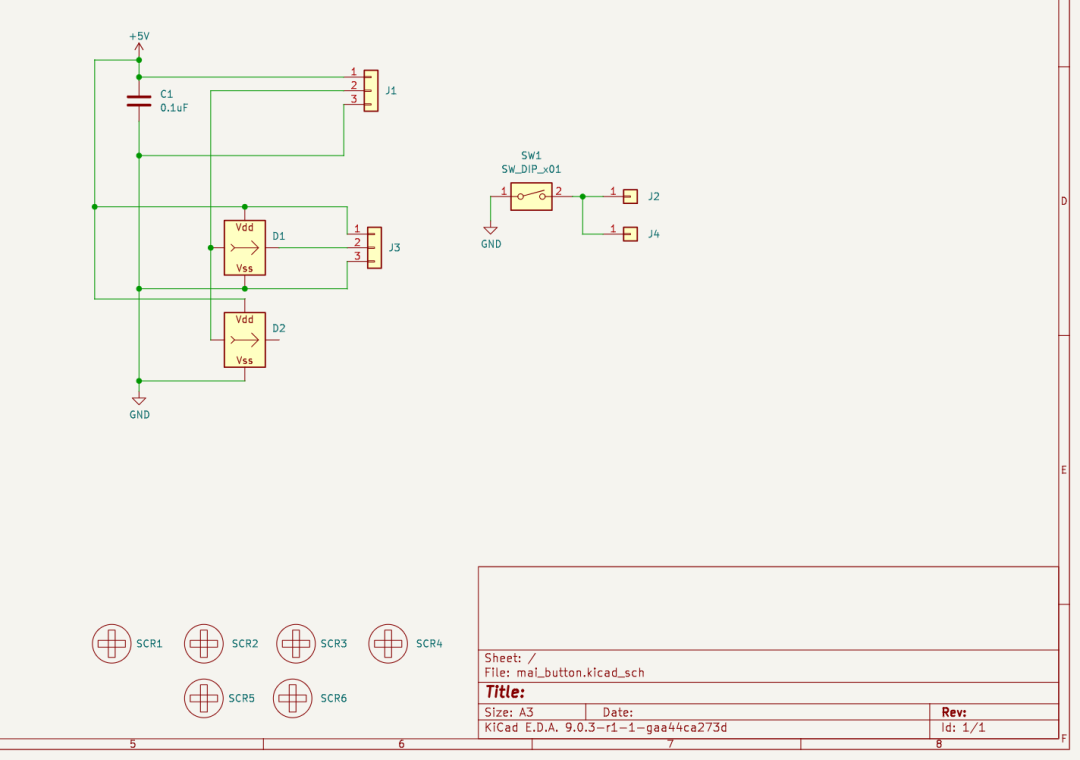
Task: Click the "Id: 1/1" title block entry
Action: 963,728
